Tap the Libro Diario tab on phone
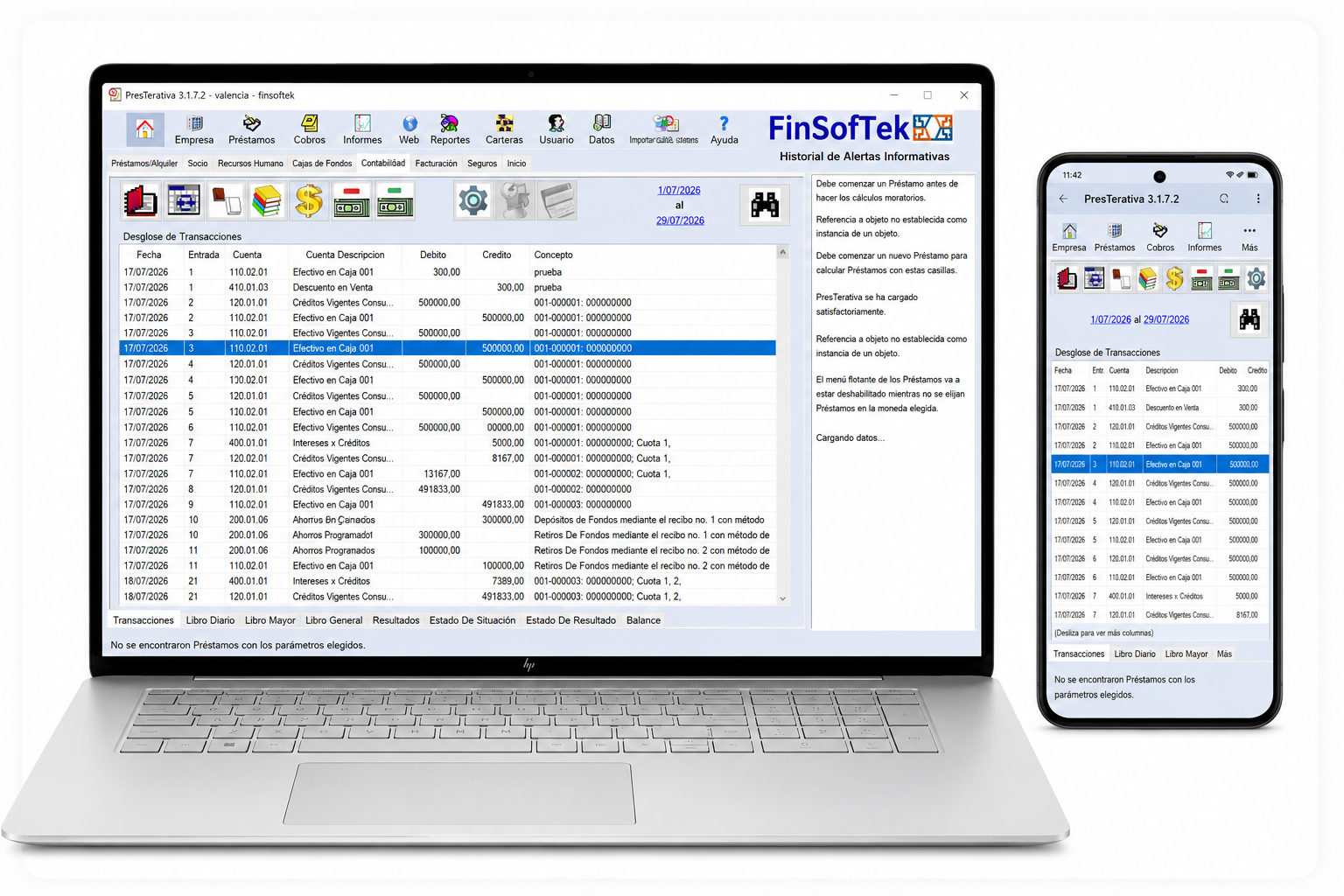The image size is (1344, 896). (1135, 654)
